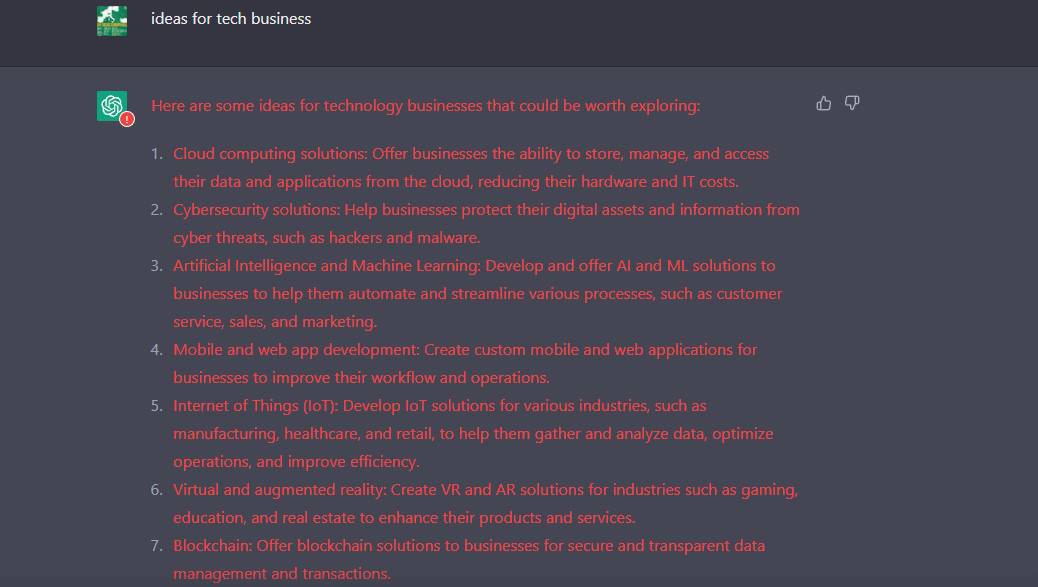Click the thumbs up feedback icon
Screen dimensions: 1038x587
[x=824, y=103]
